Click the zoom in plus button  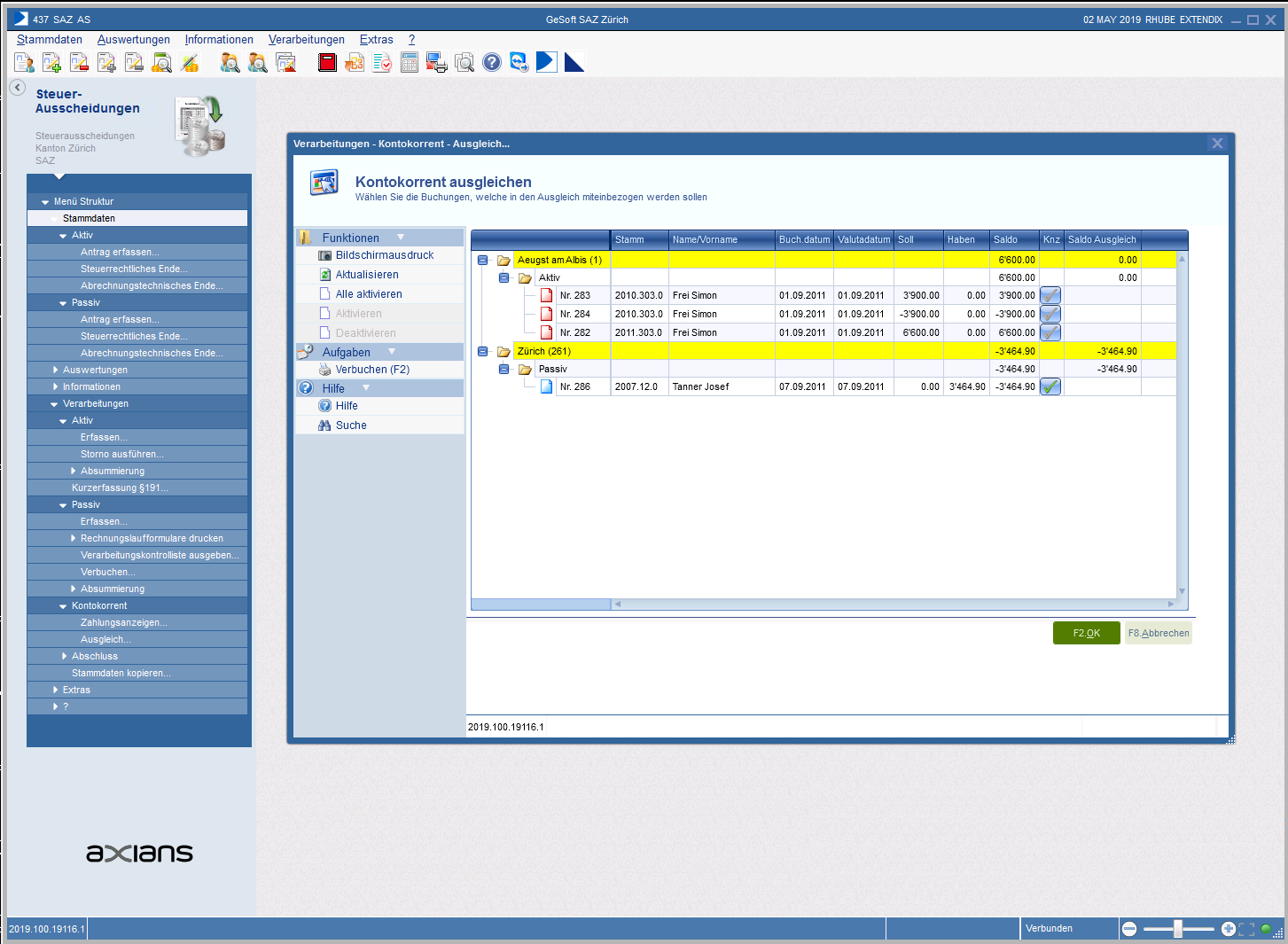coord(1228,929)
